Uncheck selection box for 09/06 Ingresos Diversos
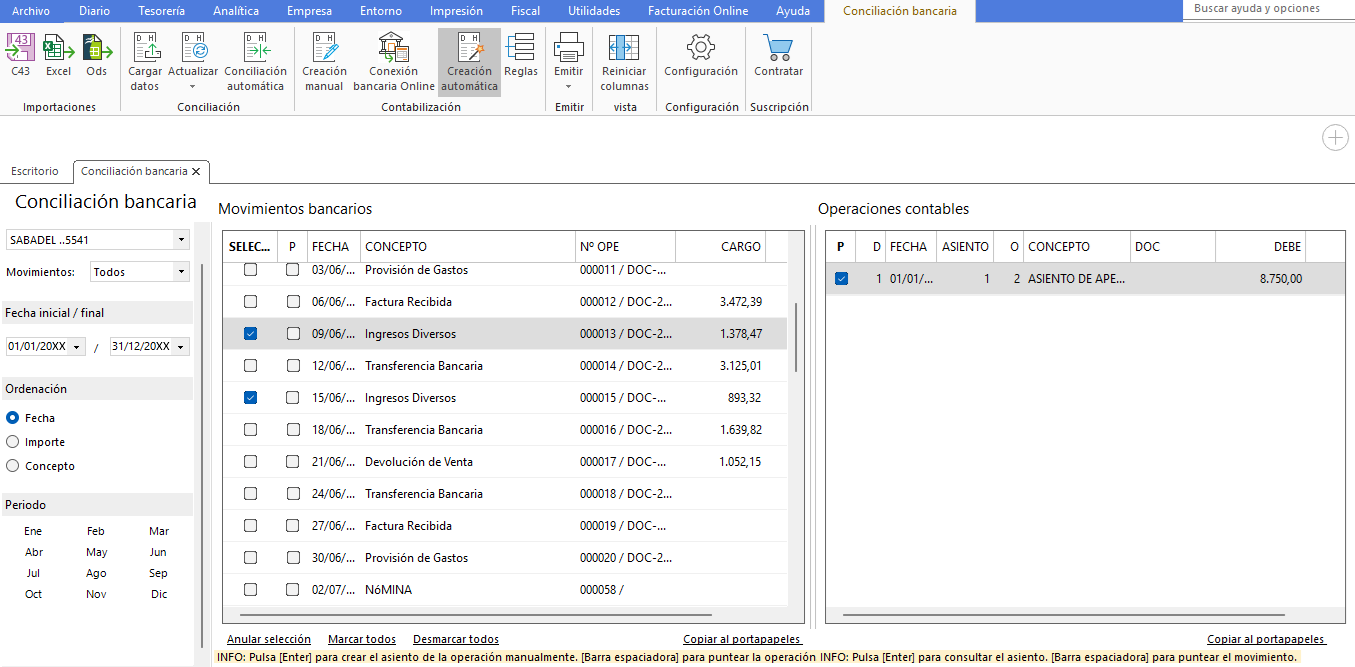This screenshot has height=667, width=1355. click(x=250, y=334)
